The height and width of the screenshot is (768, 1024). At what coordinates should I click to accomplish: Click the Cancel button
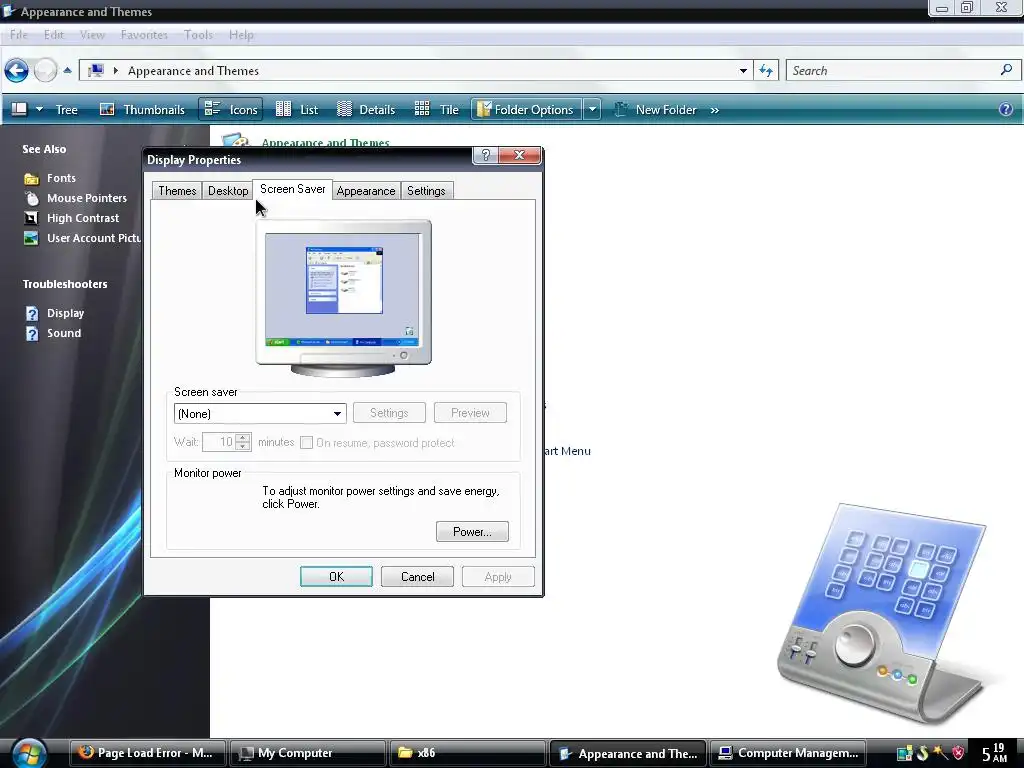(417, 577)
